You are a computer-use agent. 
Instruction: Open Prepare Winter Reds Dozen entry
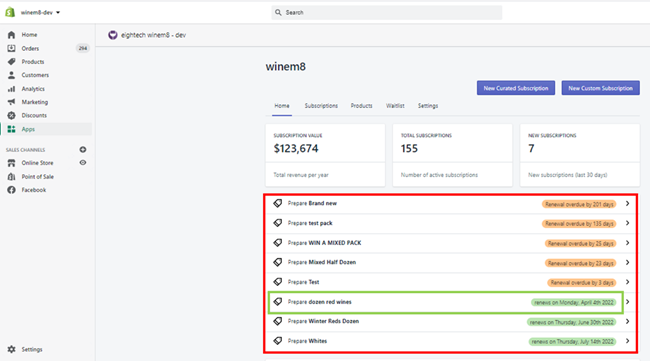(451, 321)
